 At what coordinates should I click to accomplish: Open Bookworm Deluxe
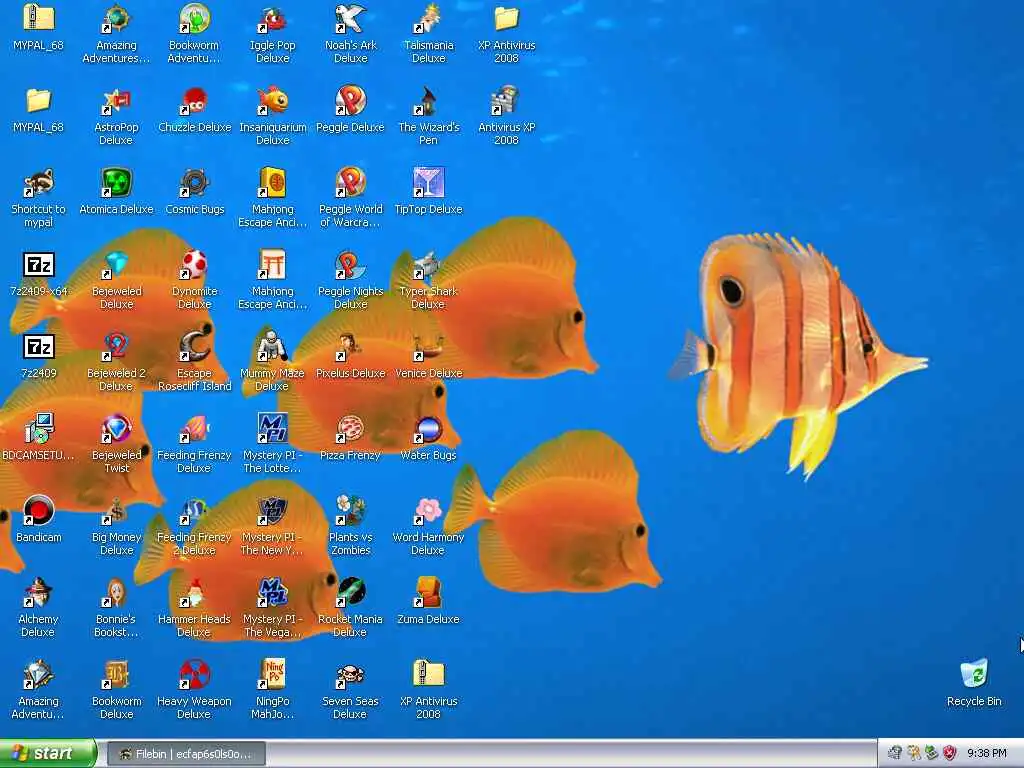click(116, 691)
